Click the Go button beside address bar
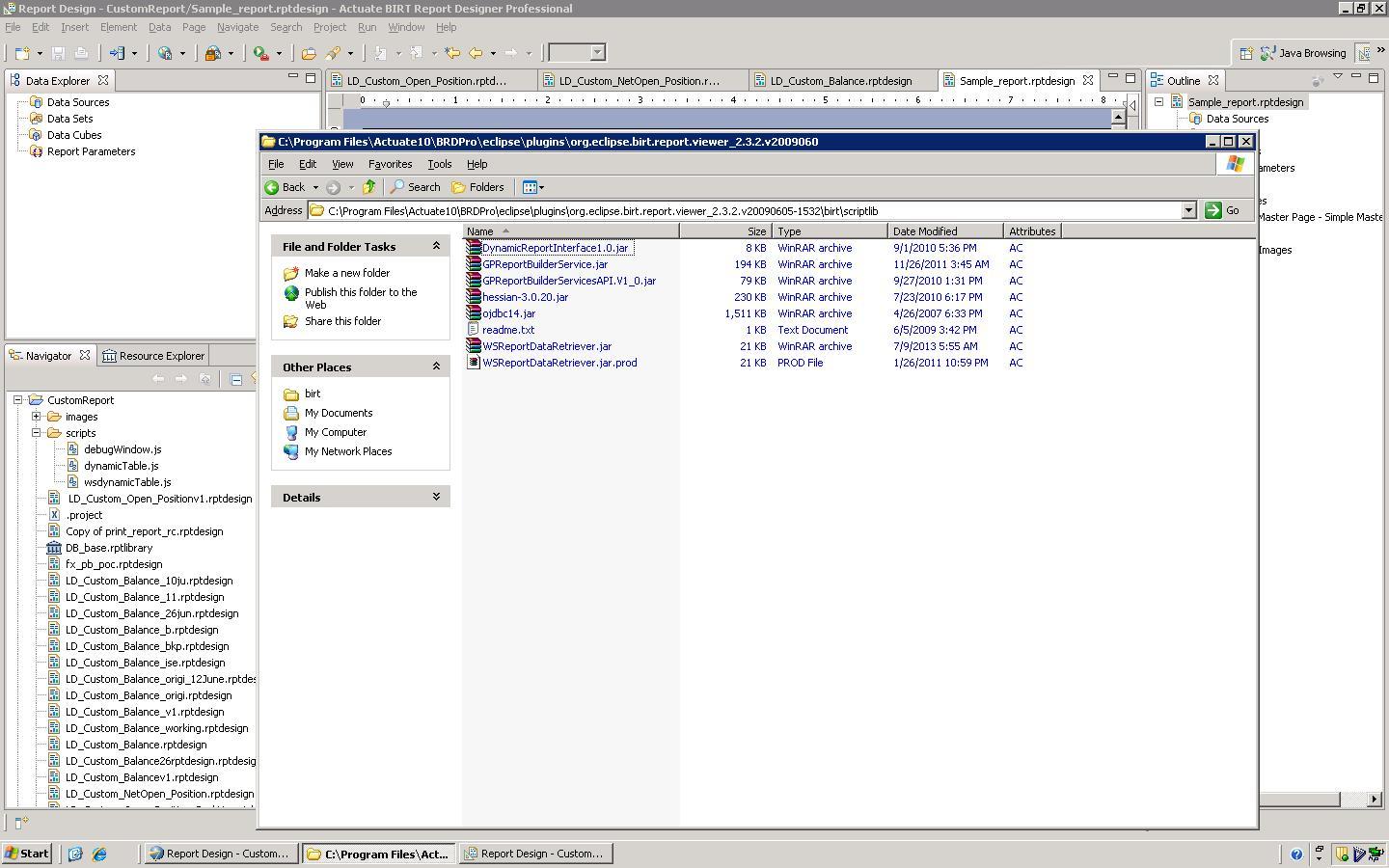 tap(1222, 210)
